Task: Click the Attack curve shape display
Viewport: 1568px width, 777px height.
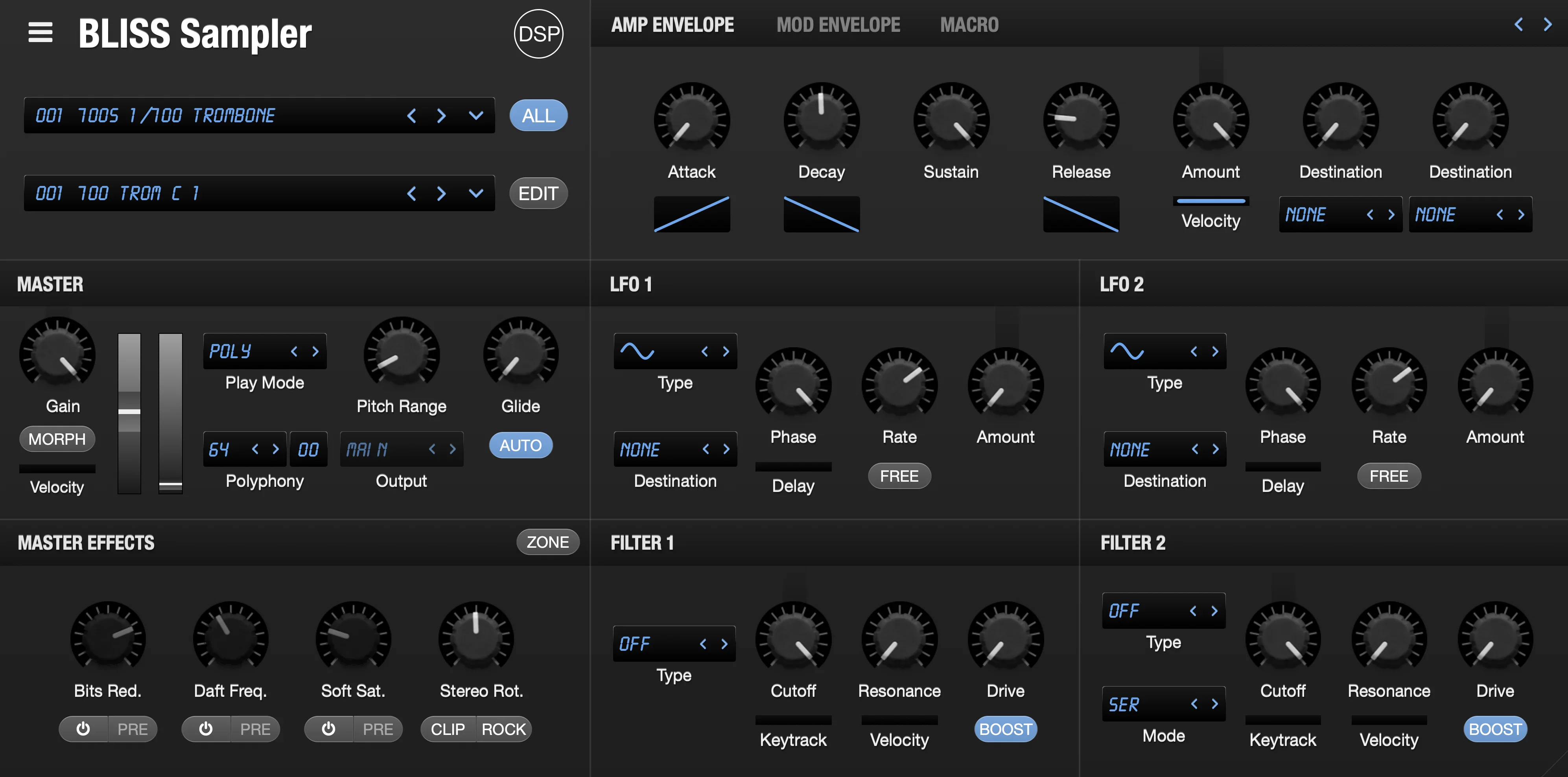Action: (x=691, y=214)
